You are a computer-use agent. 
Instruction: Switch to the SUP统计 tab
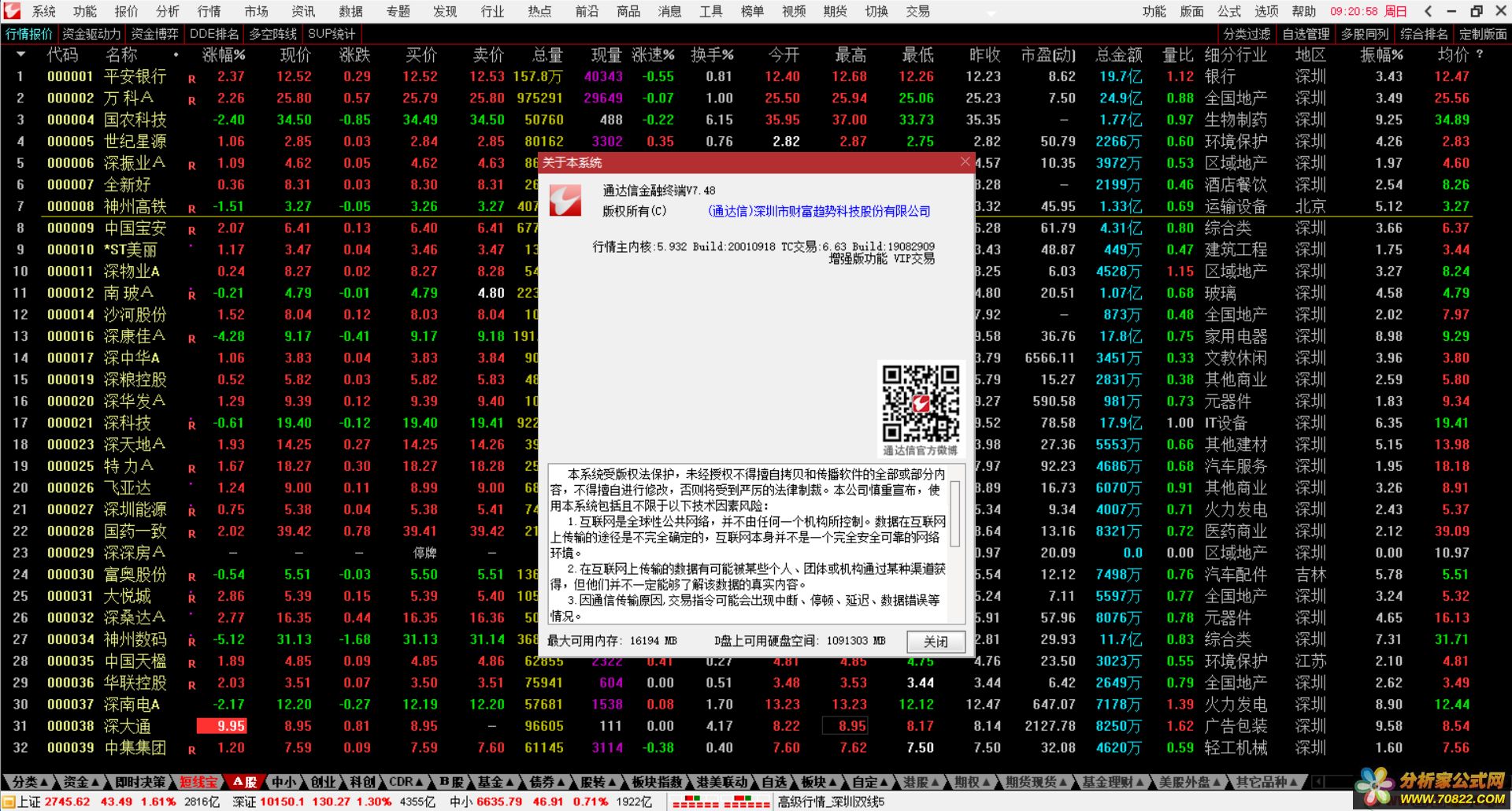pyautogui.click(x=332, y=34)
